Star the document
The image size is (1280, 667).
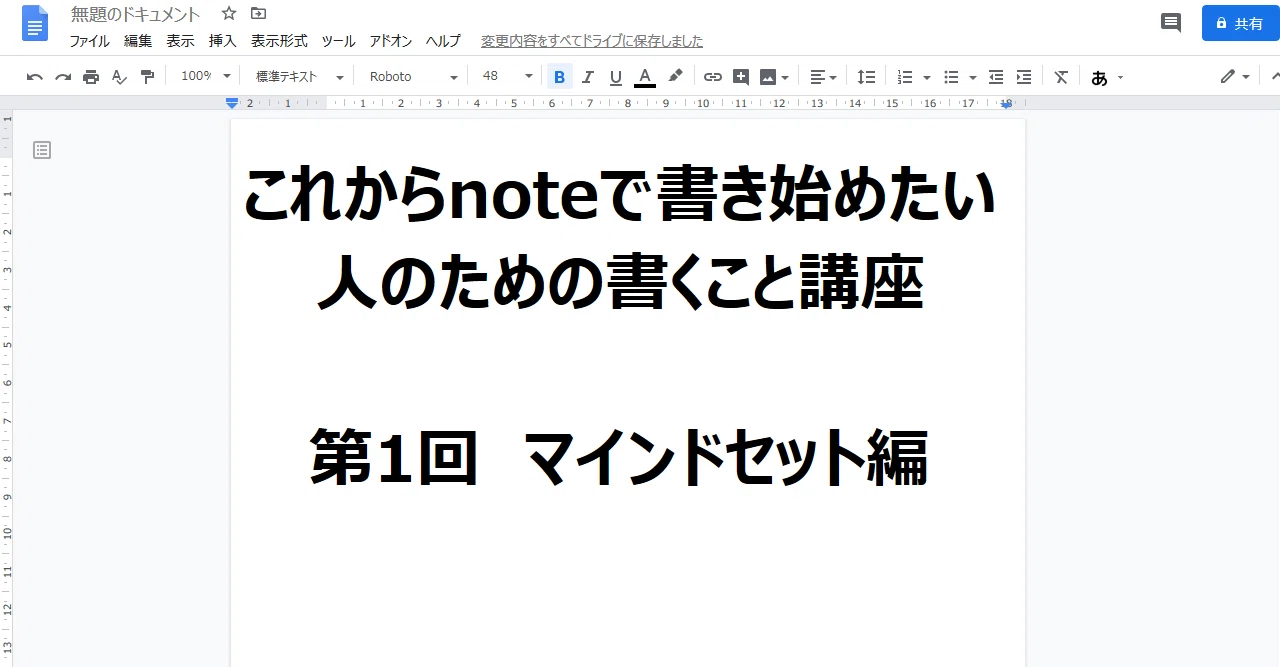[229, 14]
